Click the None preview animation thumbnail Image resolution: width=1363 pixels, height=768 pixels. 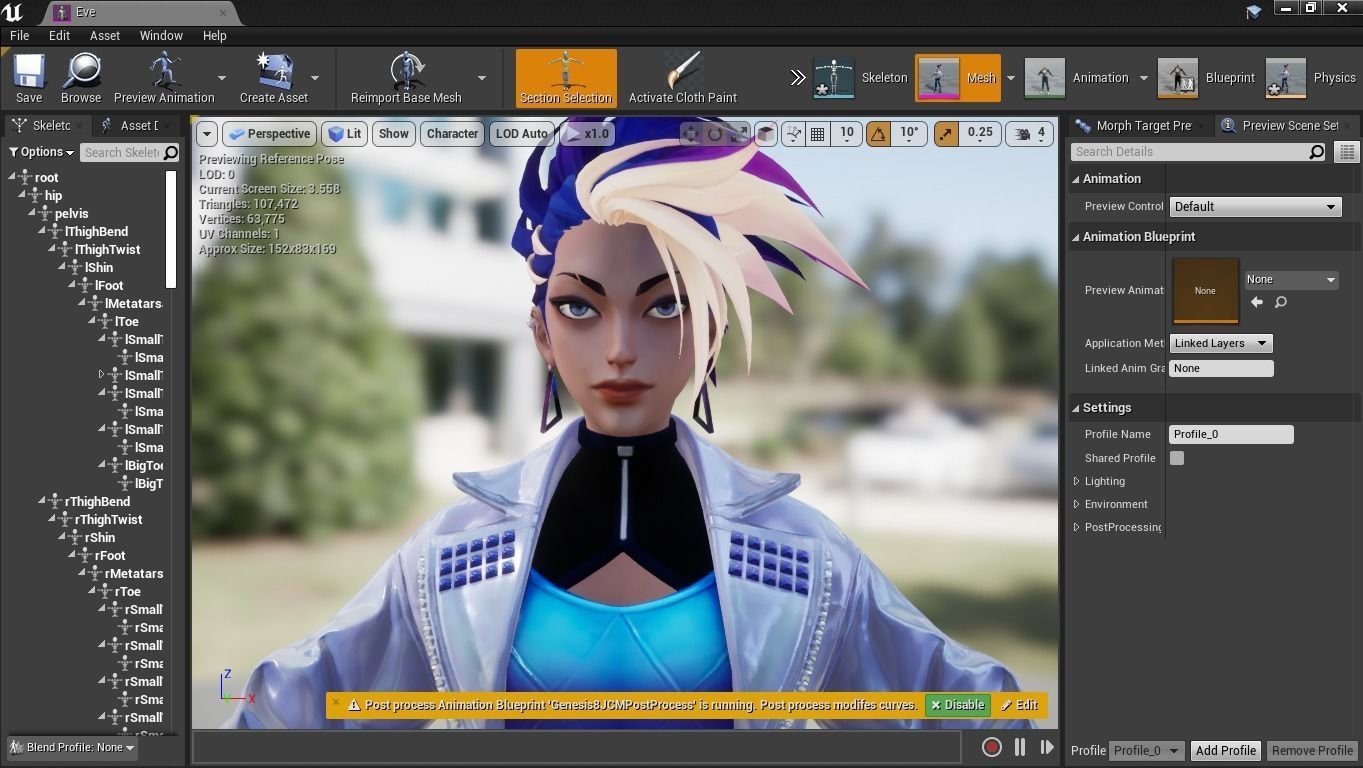(1205, 291)
